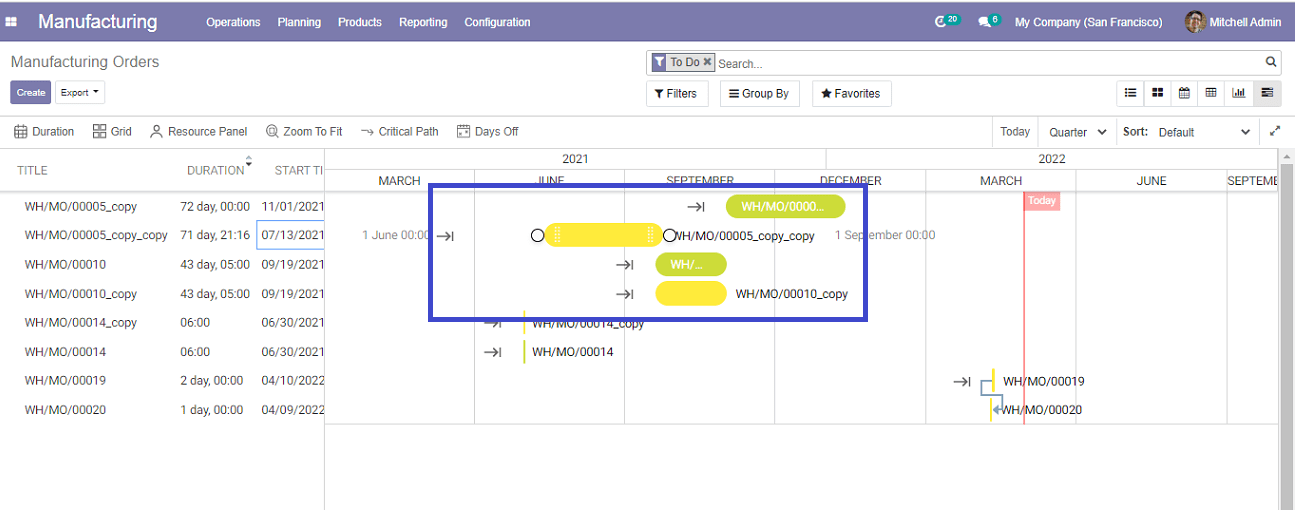Click the search magnifier icon
The height and width of the screenshot is (510, 1295).
point(1271,62)
